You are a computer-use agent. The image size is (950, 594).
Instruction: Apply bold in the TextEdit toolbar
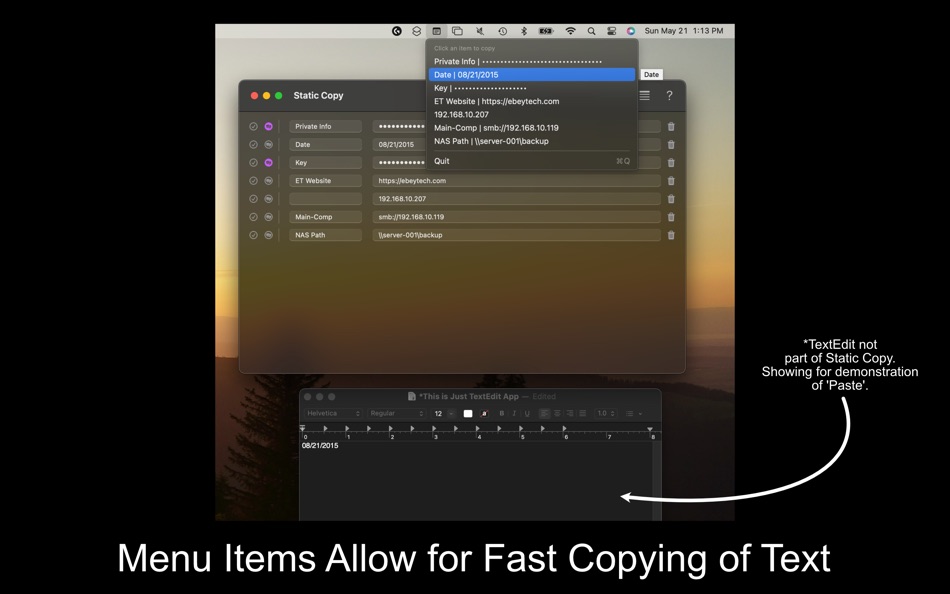coord(502,413)
